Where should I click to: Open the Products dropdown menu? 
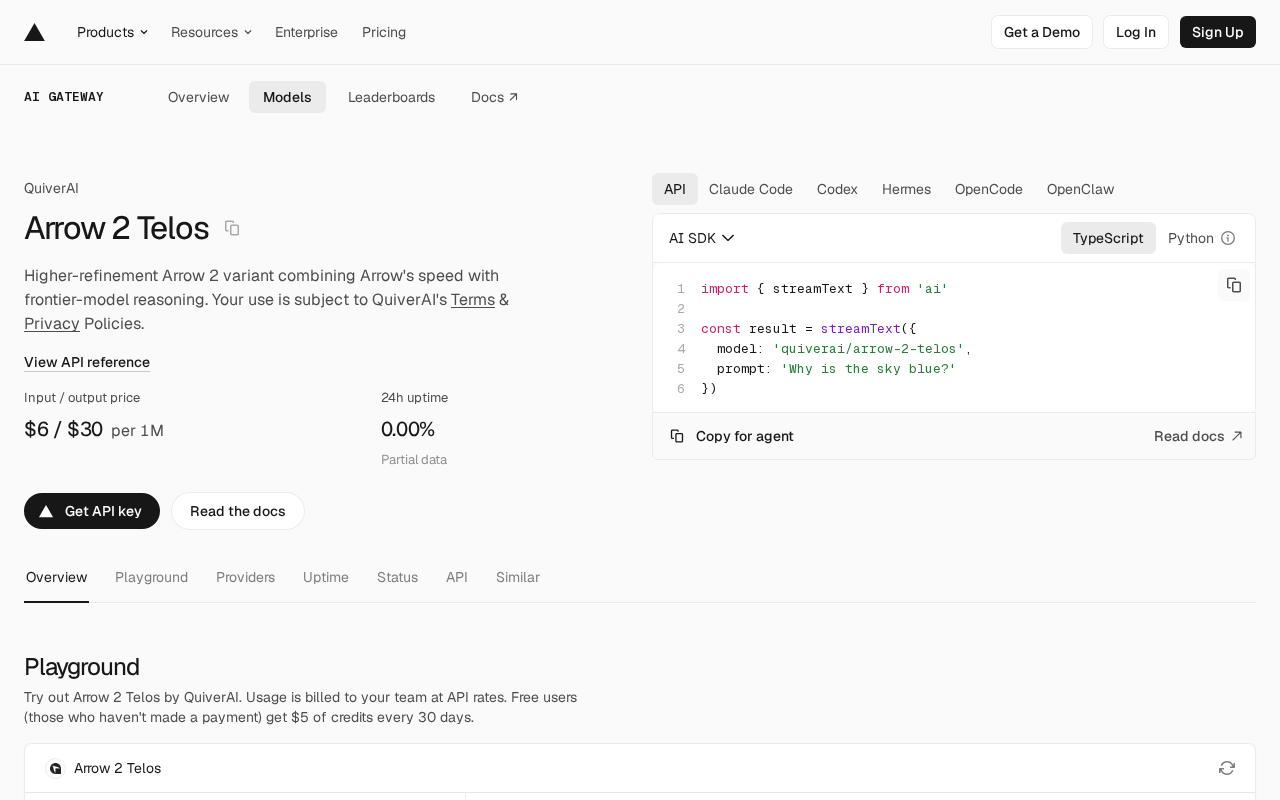(112, 32)
